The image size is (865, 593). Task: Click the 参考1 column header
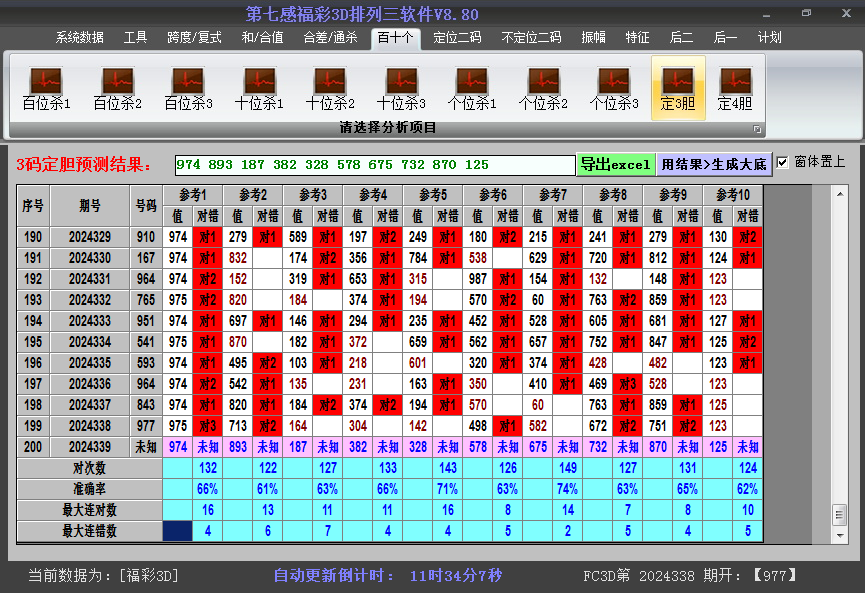[x=193, y=195]
